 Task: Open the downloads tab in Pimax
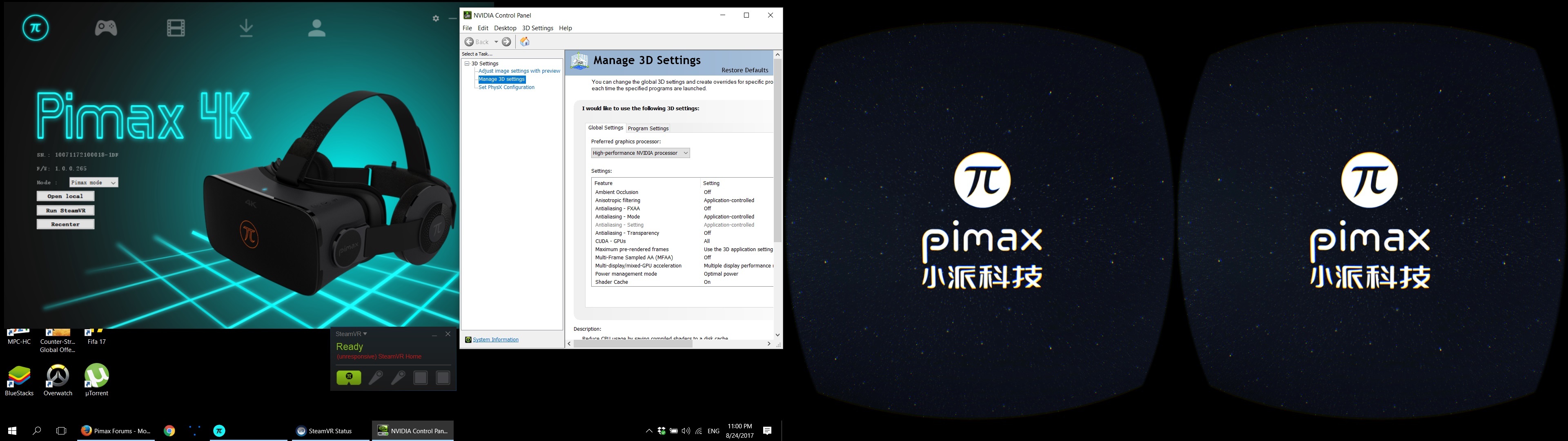[x=247, y=27]
